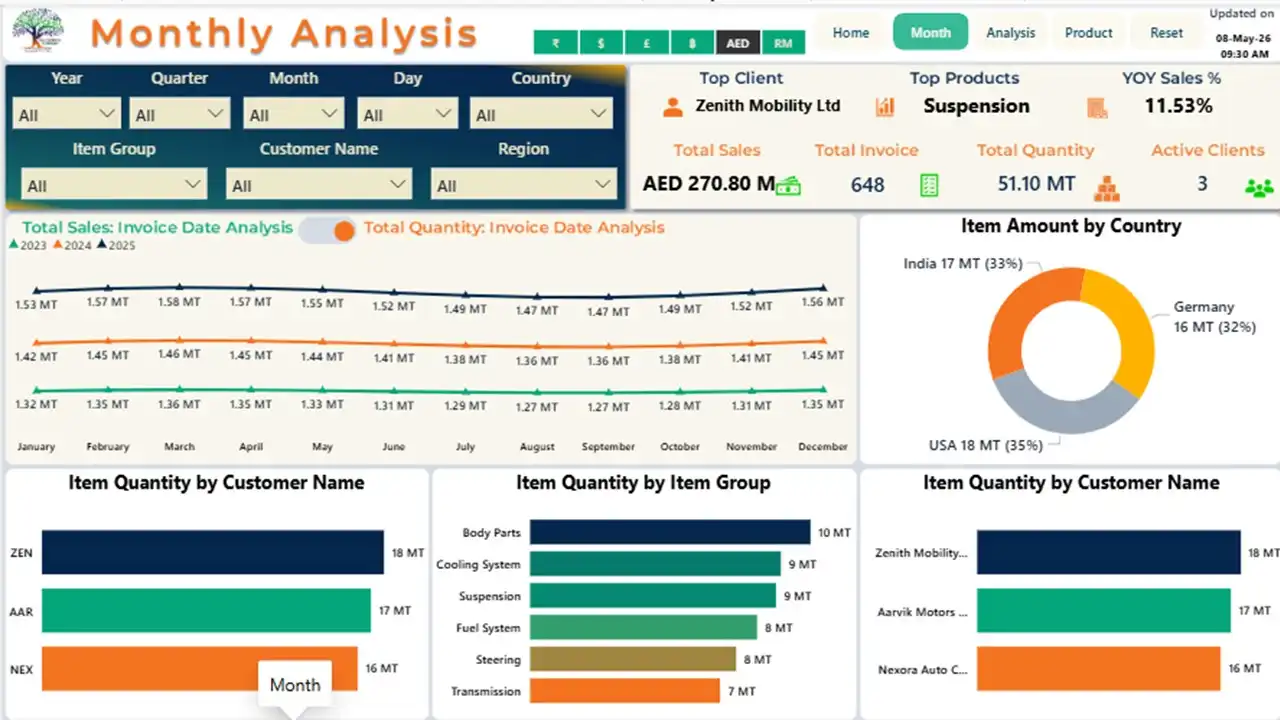Image resolution: width=1280 pixels, height=720 pixels.
Task: Select the AED currency button
Action: click(738, 43)
